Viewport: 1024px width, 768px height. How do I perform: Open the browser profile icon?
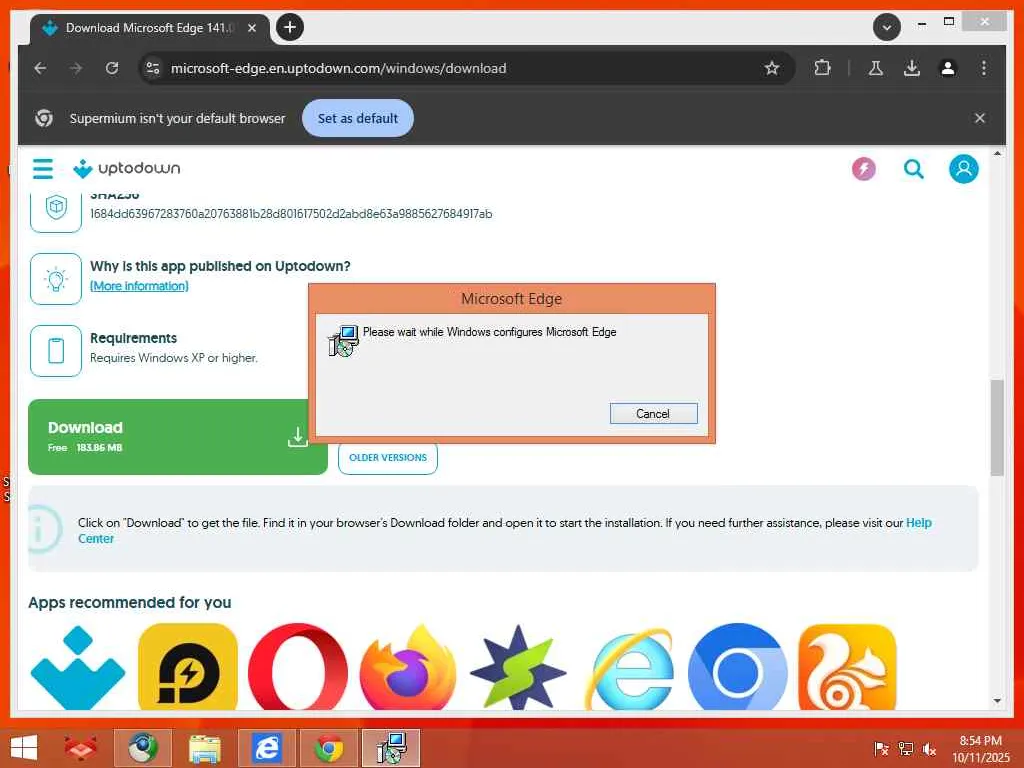tap(948, 68)
